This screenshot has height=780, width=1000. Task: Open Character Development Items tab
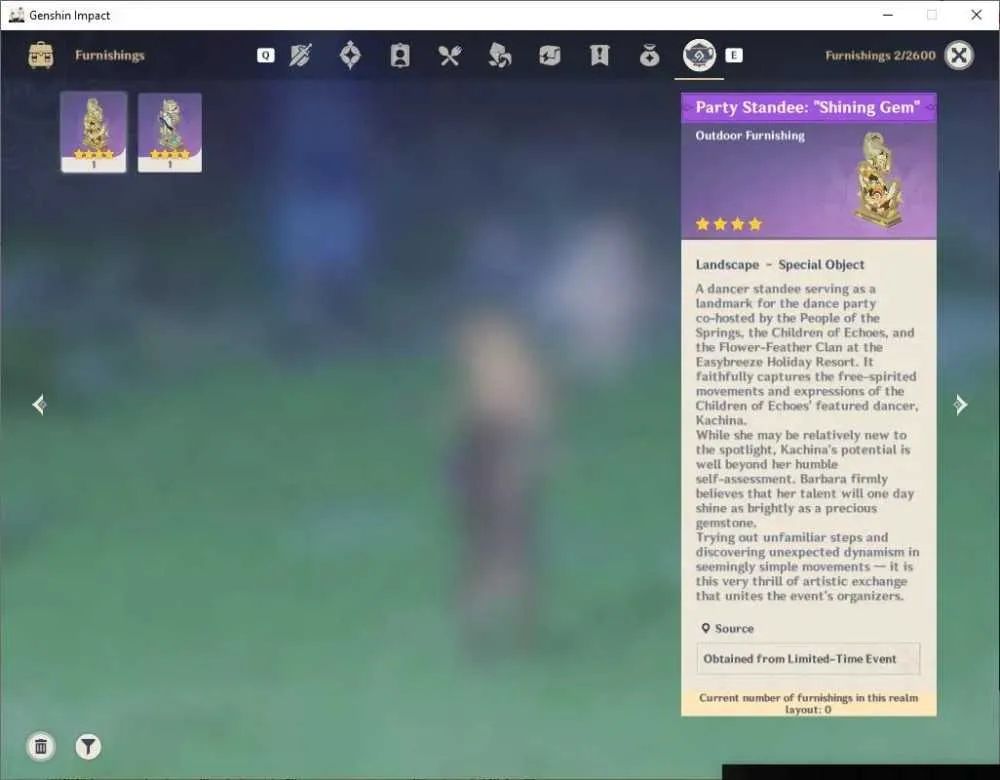[400, 55]
